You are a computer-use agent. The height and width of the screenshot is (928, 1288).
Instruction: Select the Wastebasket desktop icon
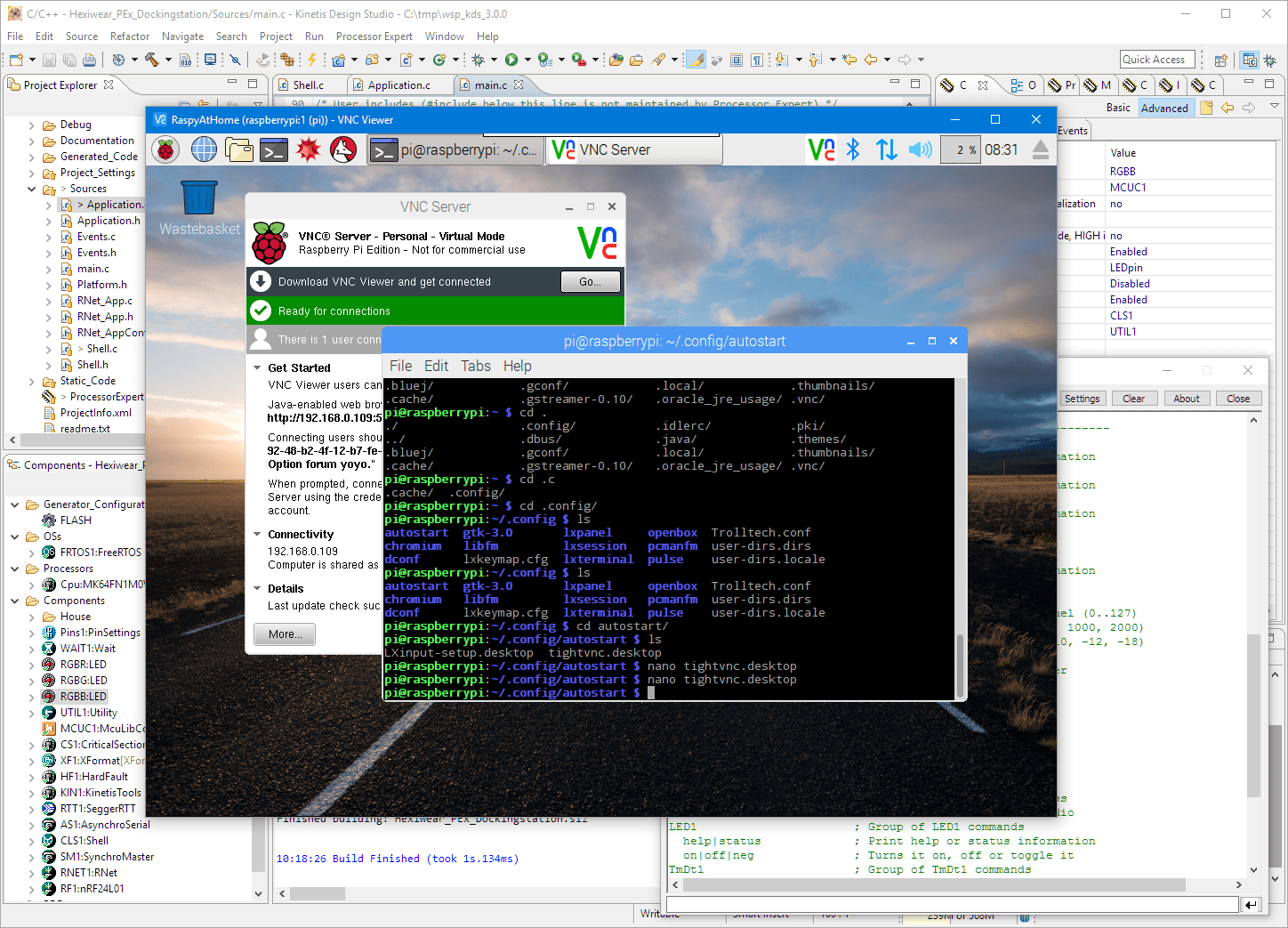199,208
